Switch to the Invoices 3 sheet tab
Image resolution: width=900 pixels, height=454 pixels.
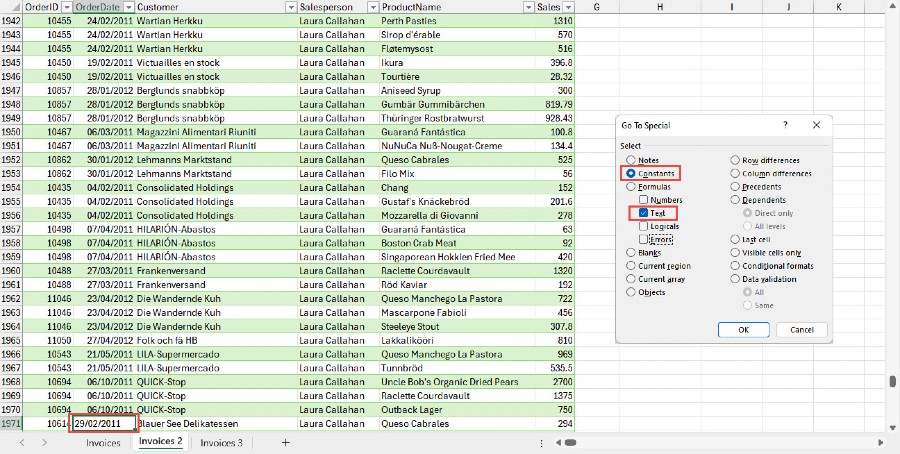221,442
